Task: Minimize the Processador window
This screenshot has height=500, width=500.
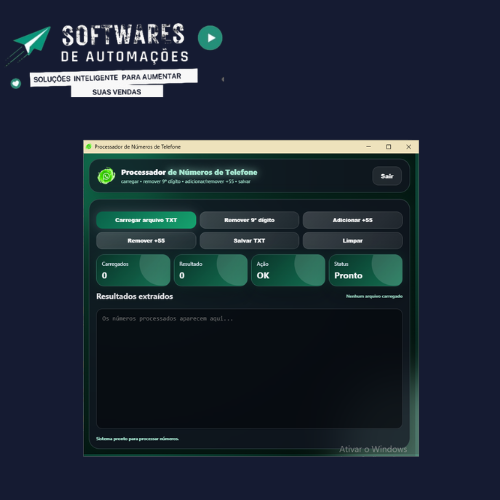Action: pos(368,147)
